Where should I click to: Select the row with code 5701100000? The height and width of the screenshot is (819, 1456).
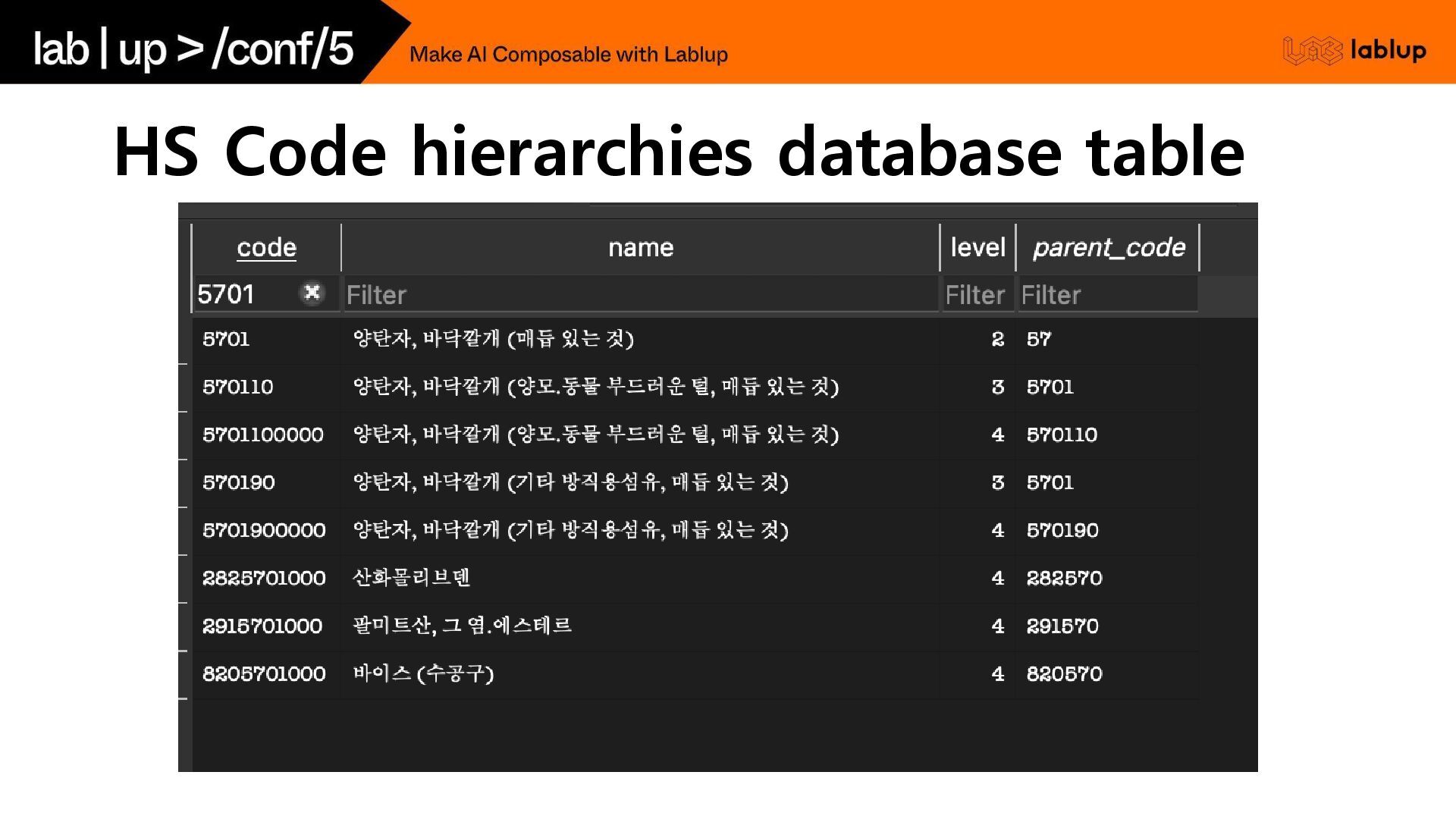262,435
